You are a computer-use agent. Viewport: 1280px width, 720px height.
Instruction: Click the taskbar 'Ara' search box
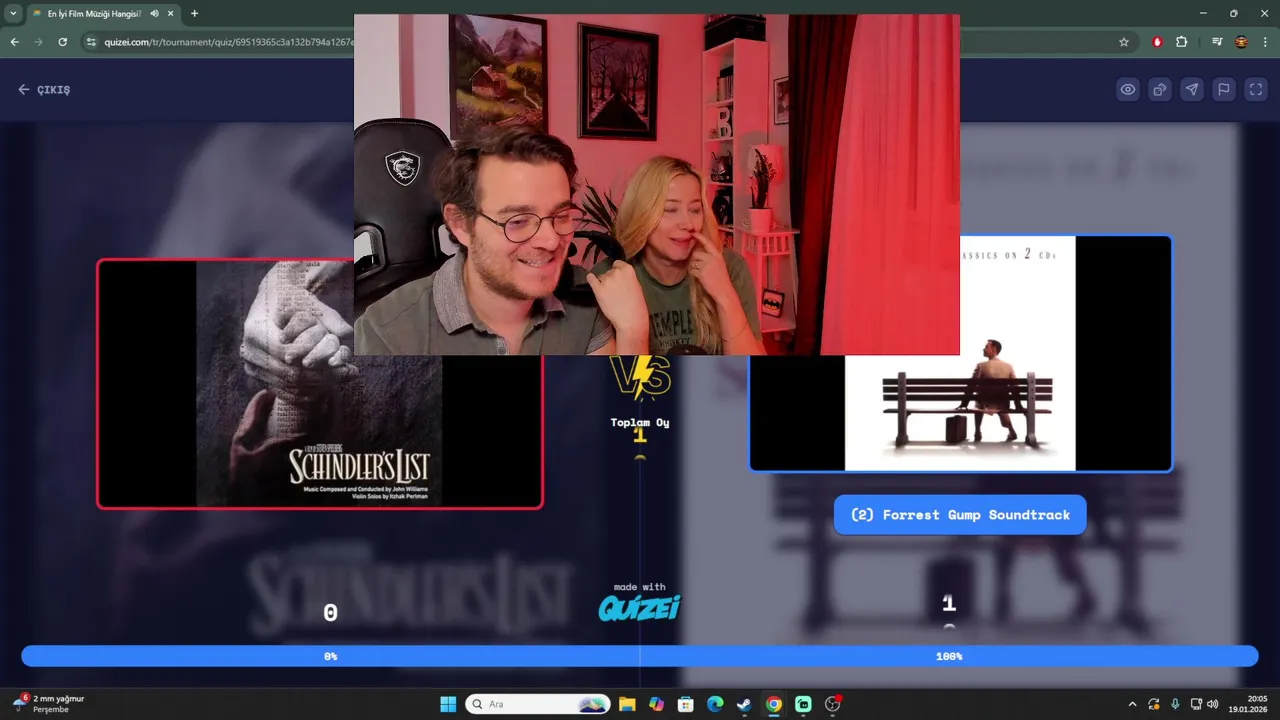(x=538, y=704)
